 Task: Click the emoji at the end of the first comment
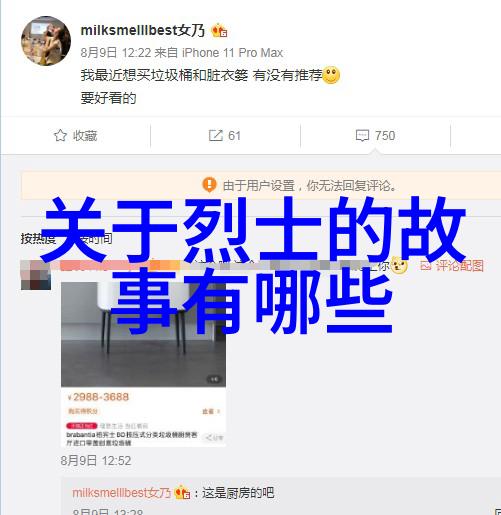(399, 266)
